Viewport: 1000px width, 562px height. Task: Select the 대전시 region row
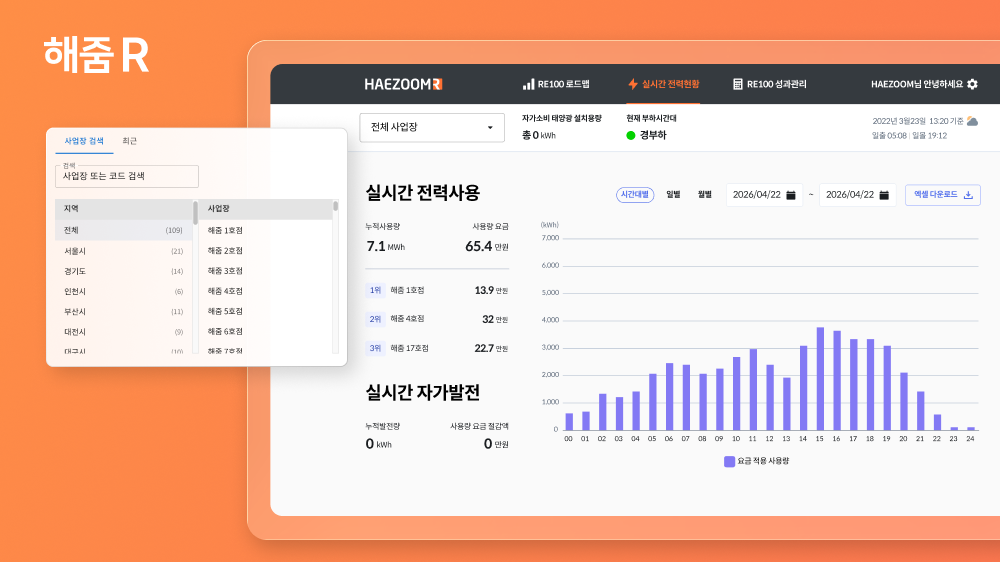124,332
